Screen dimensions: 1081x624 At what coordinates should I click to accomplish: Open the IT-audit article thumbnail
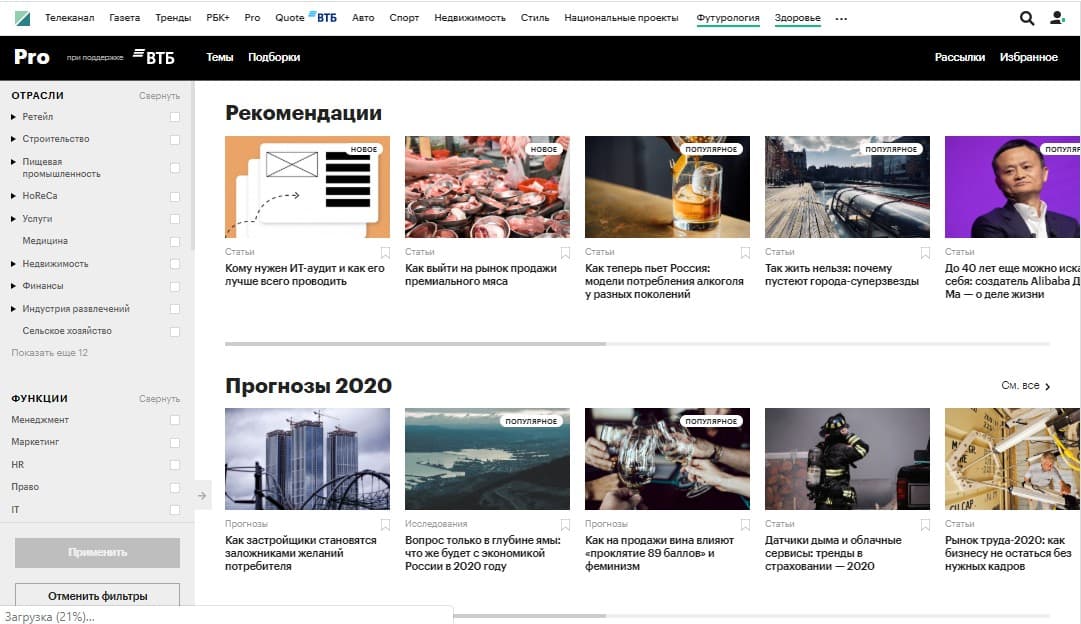click(307, 187)
